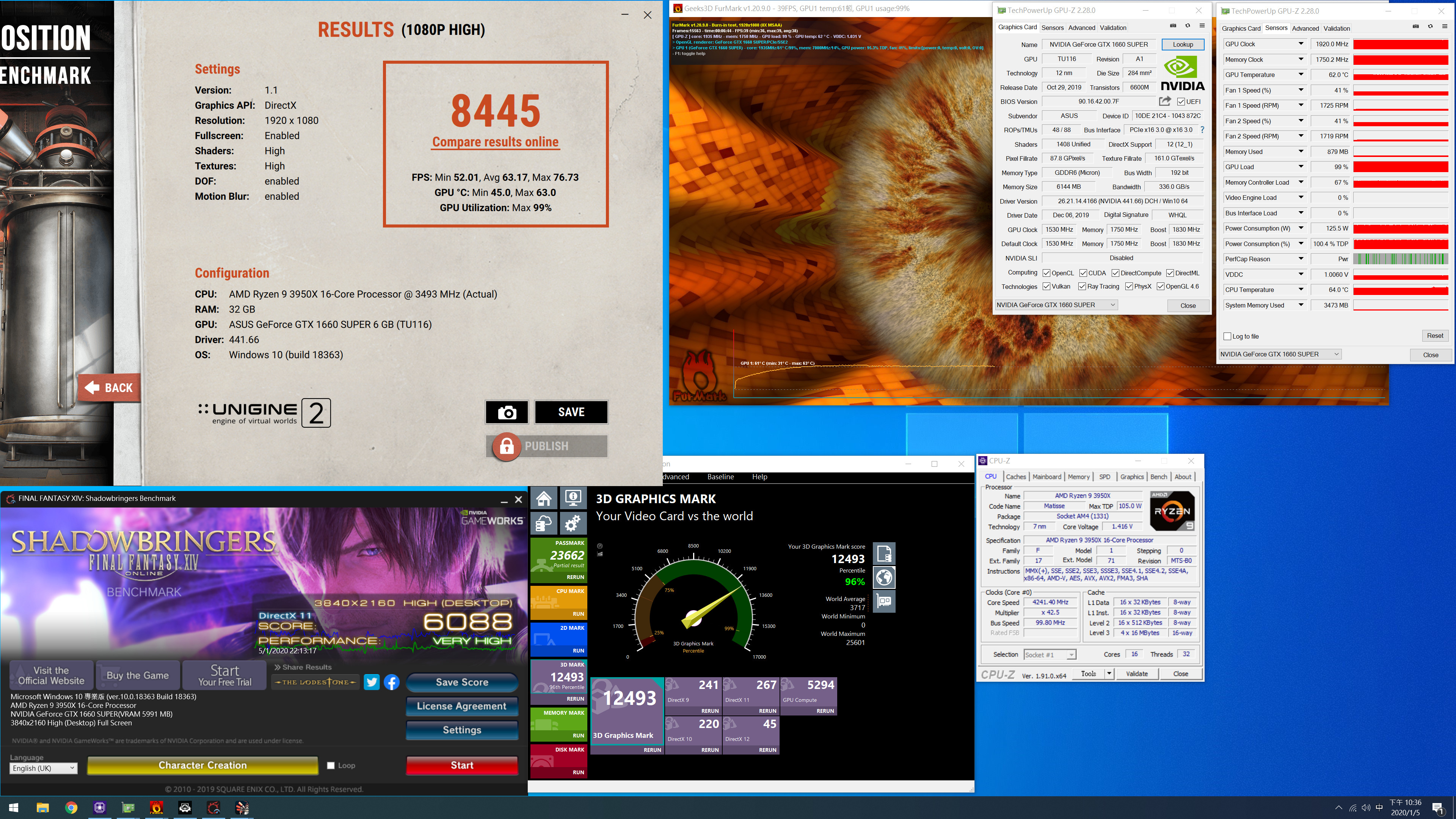
Task: Click the camera screenshot button in Superposition
Action: (x=507, y=412)
